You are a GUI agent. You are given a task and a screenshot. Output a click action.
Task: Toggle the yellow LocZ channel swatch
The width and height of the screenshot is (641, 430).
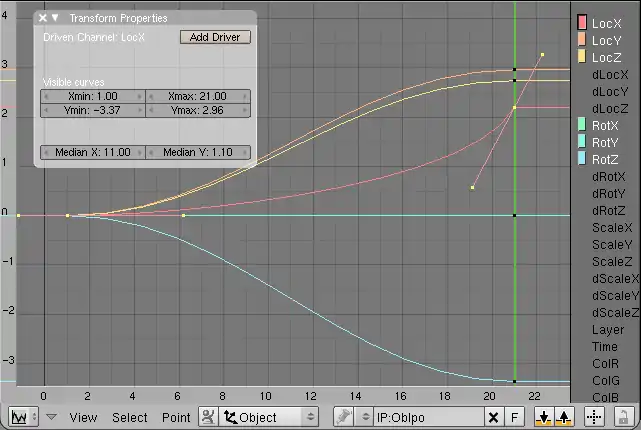coord(582,56)
